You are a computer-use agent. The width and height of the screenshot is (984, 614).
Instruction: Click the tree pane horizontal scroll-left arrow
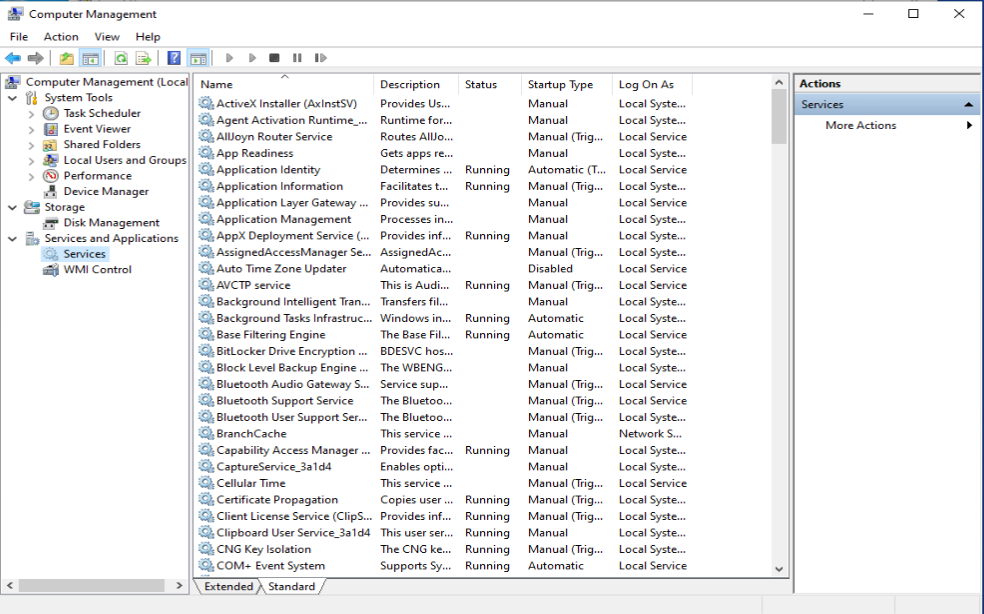coord(9,585)
